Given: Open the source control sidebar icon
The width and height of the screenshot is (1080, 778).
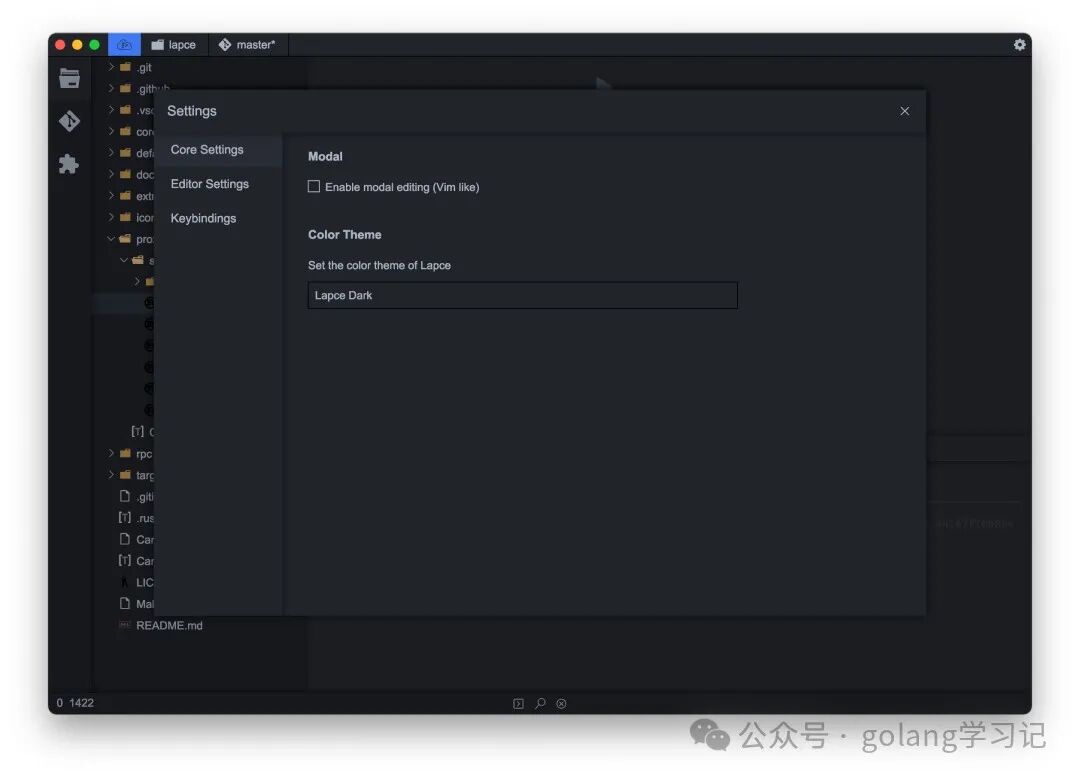Looking at the screenshot, I should pos(69,121).
